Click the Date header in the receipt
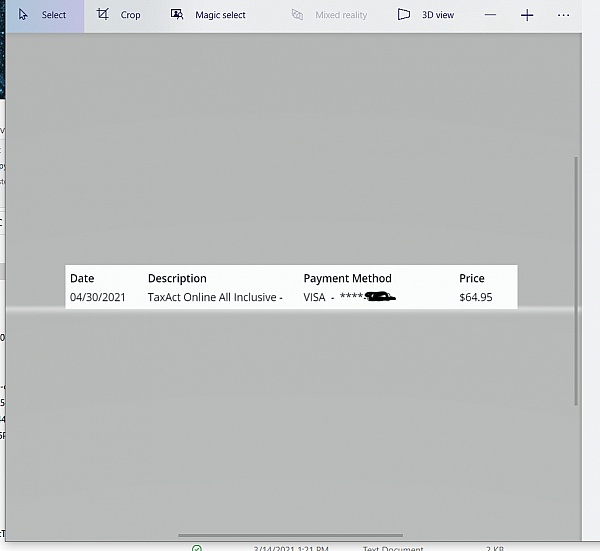Image resolution: width=600 pixels, height=551 pixels. (82, 278)
